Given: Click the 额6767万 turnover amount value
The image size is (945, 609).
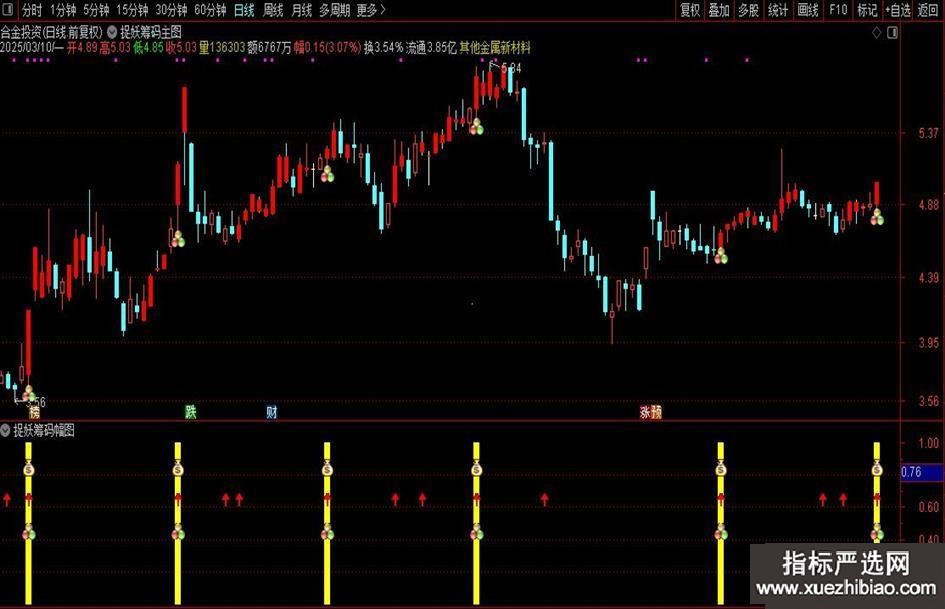Looking at the screenshot, I should [269, 48].
